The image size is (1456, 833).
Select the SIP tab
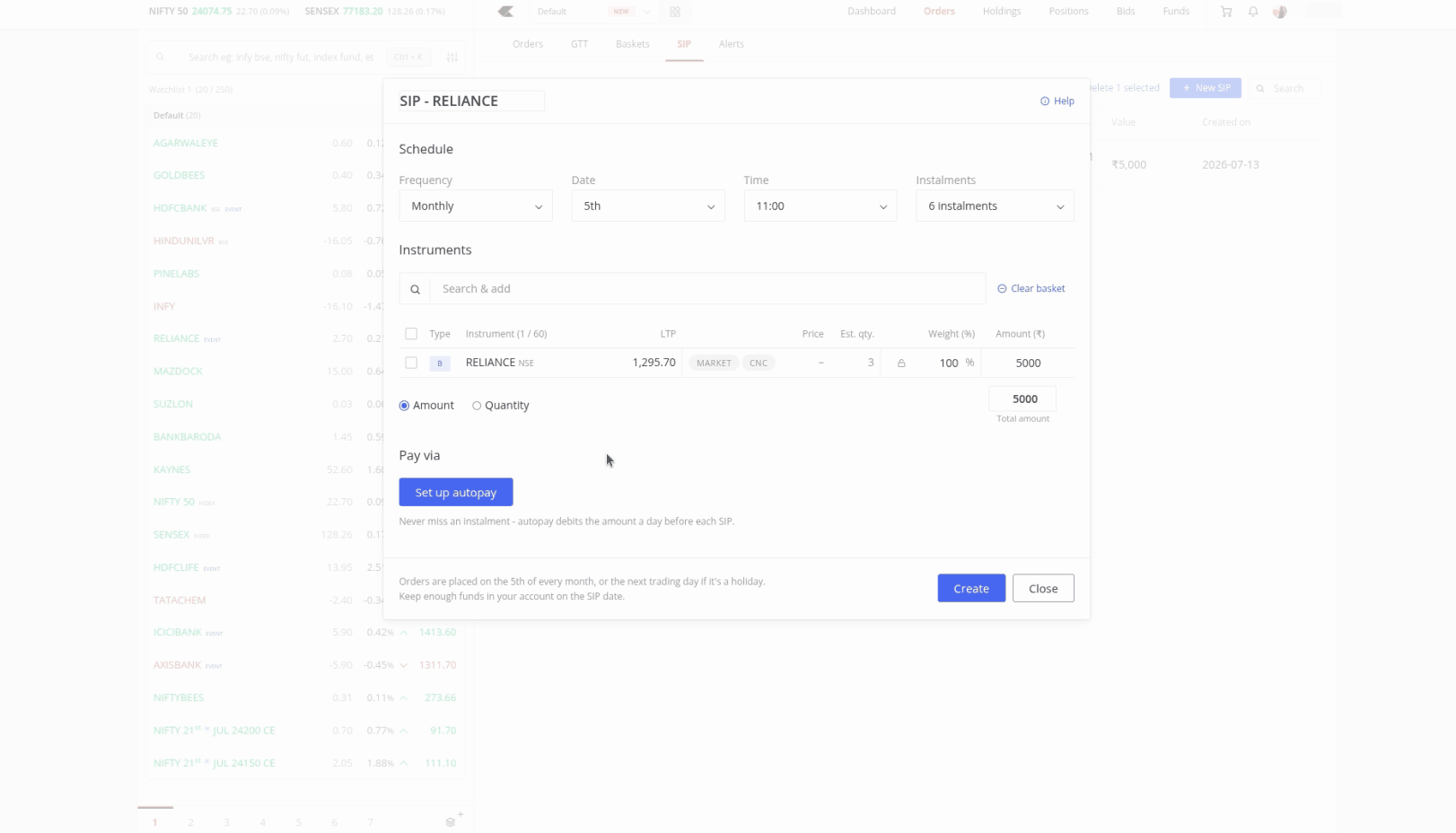pos(684,44)
